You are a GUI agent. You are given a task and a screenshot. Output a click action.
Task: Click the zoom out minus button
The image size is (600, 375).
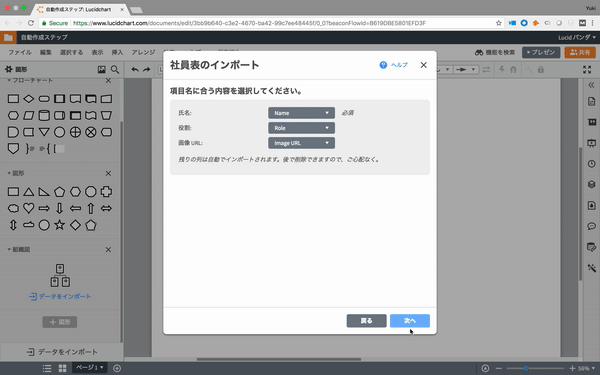click(x=499, y=368)
